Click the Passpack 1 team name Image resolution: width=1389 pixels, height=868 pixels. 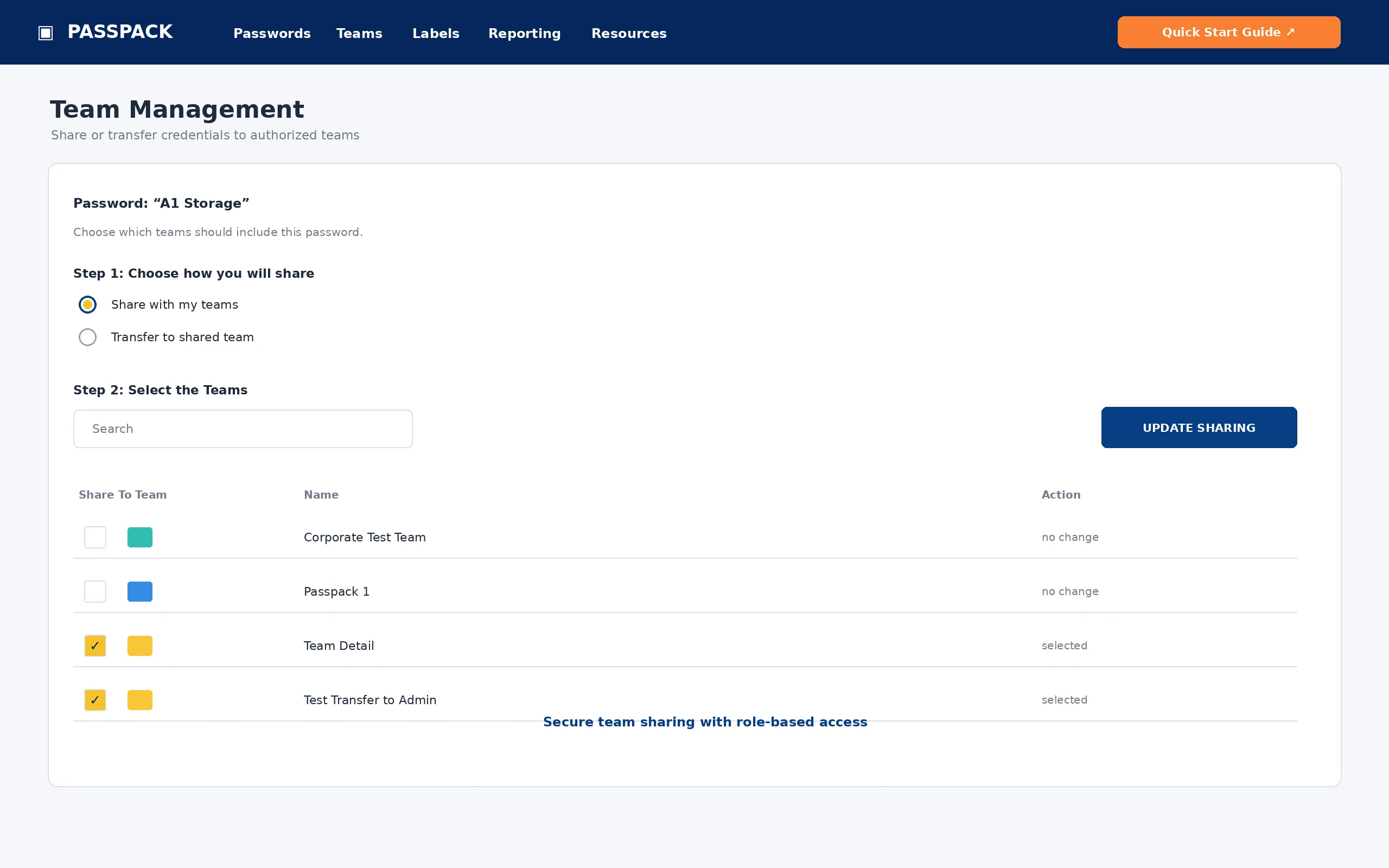336,591
